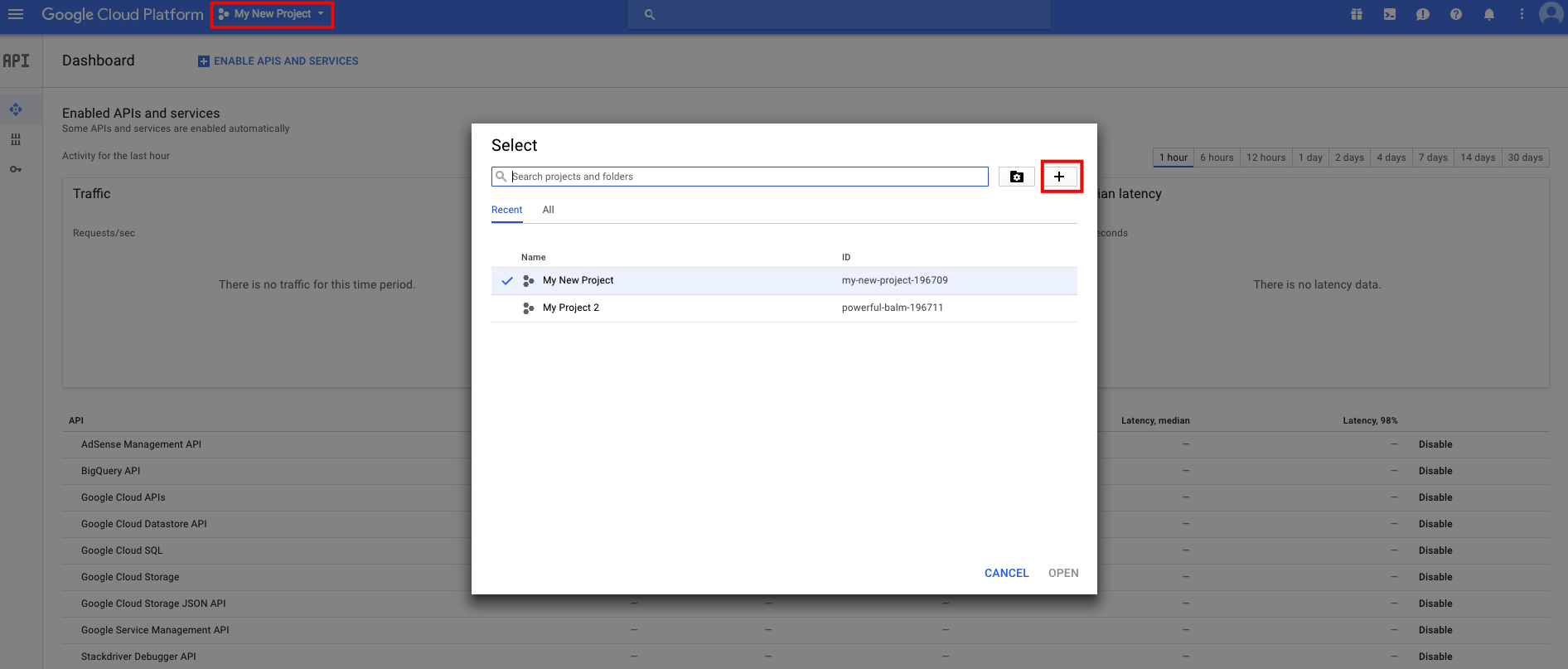Select My Project 2 row
Screen dimensions: 1568x669
[x=784, y=308]
